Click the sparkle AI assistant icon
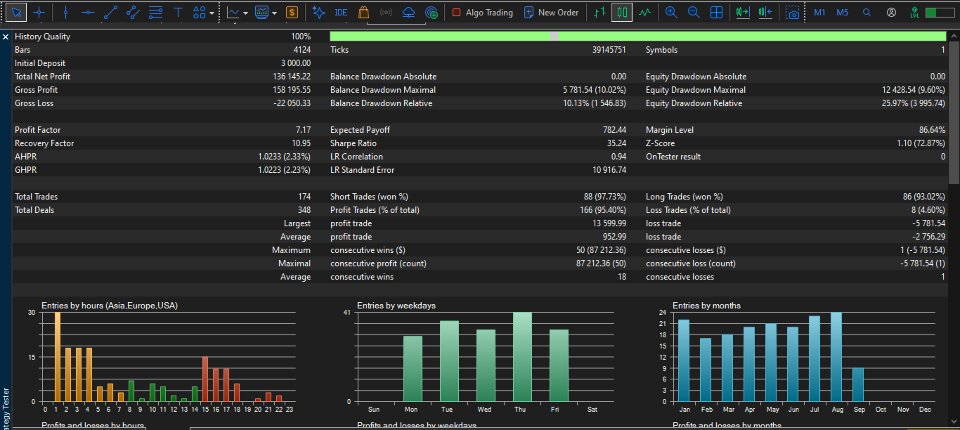 pyautogui.click(x=318, y=12)
